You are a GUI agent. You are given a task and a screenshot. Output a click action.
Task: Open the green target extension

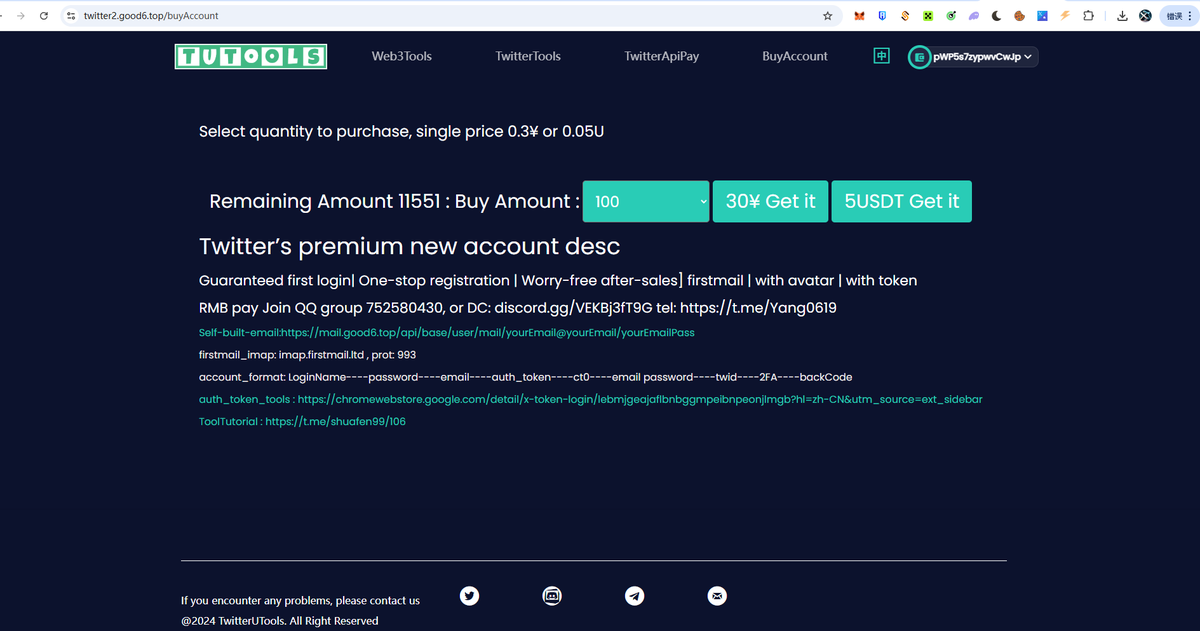[x=951, y=16]
